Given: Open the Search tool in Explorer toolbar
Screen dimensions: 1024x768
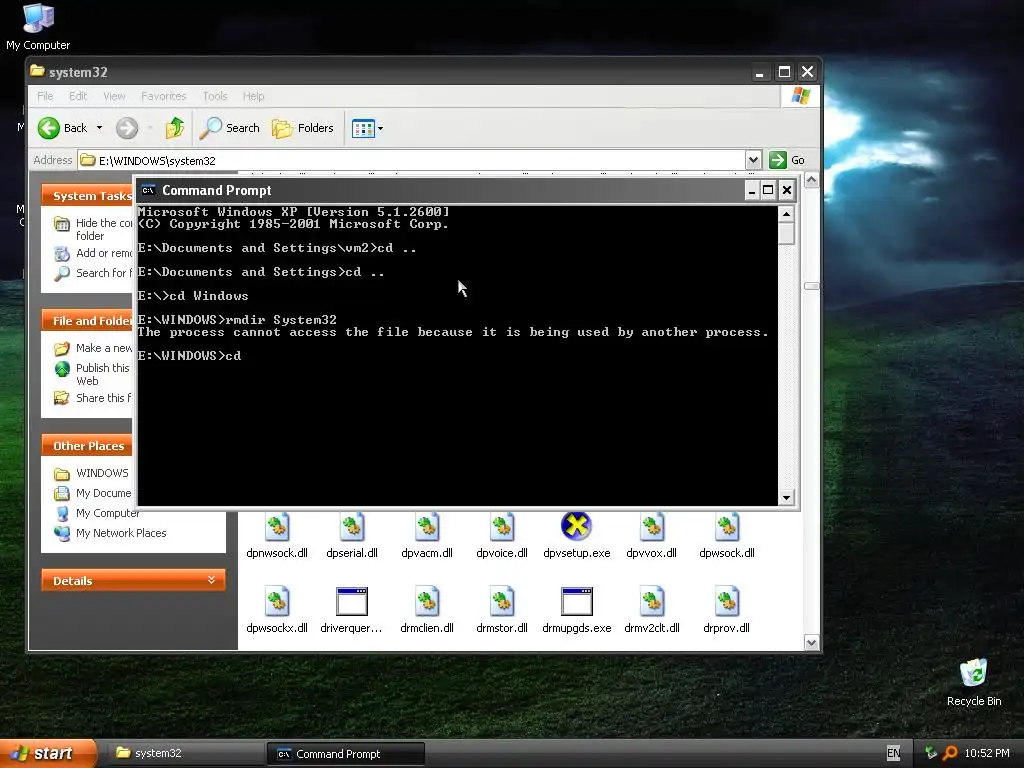Looking at the screenshot, I should [x=230, y=128].
